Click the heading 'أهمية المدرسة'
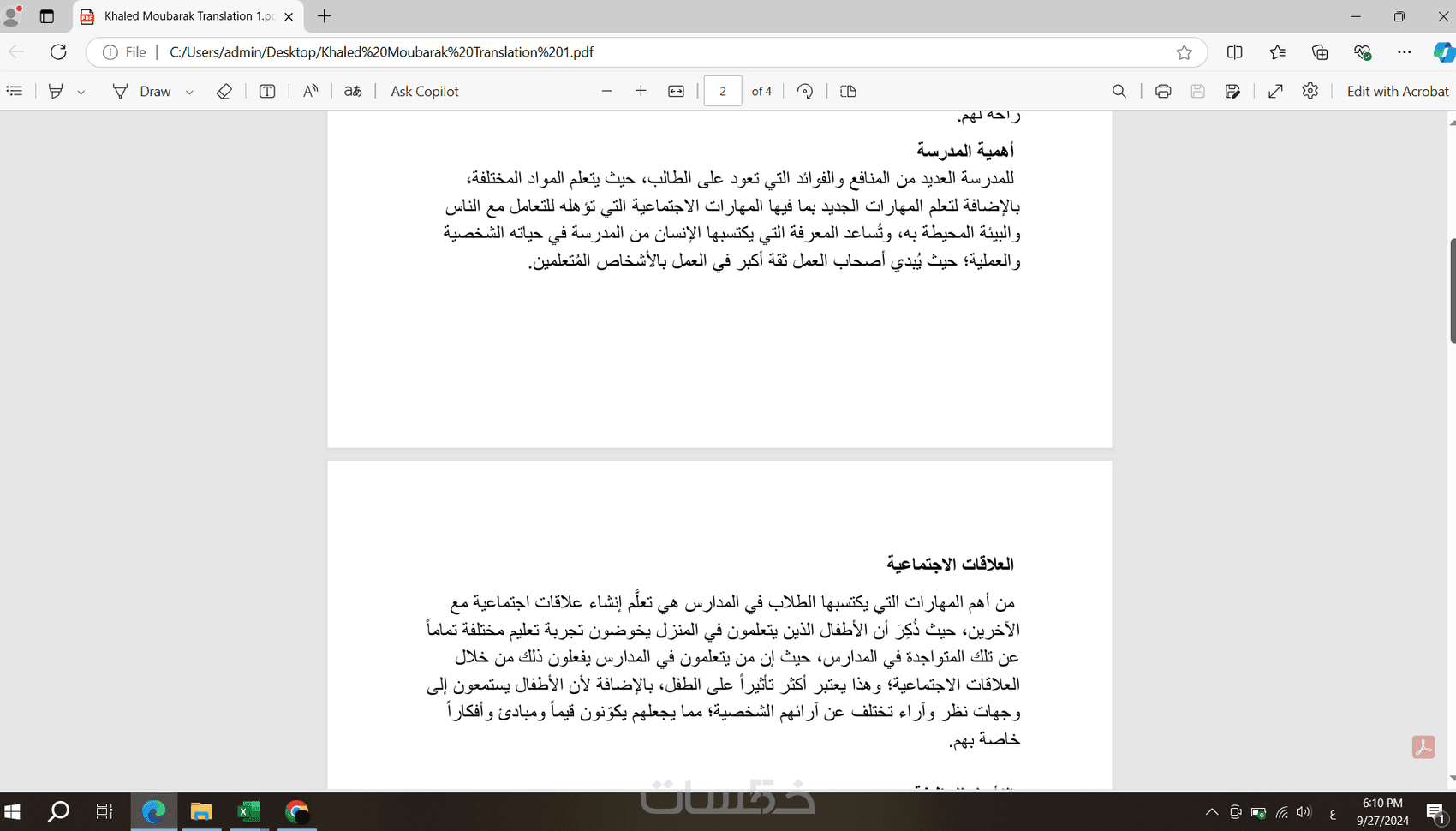 point(965,151)
